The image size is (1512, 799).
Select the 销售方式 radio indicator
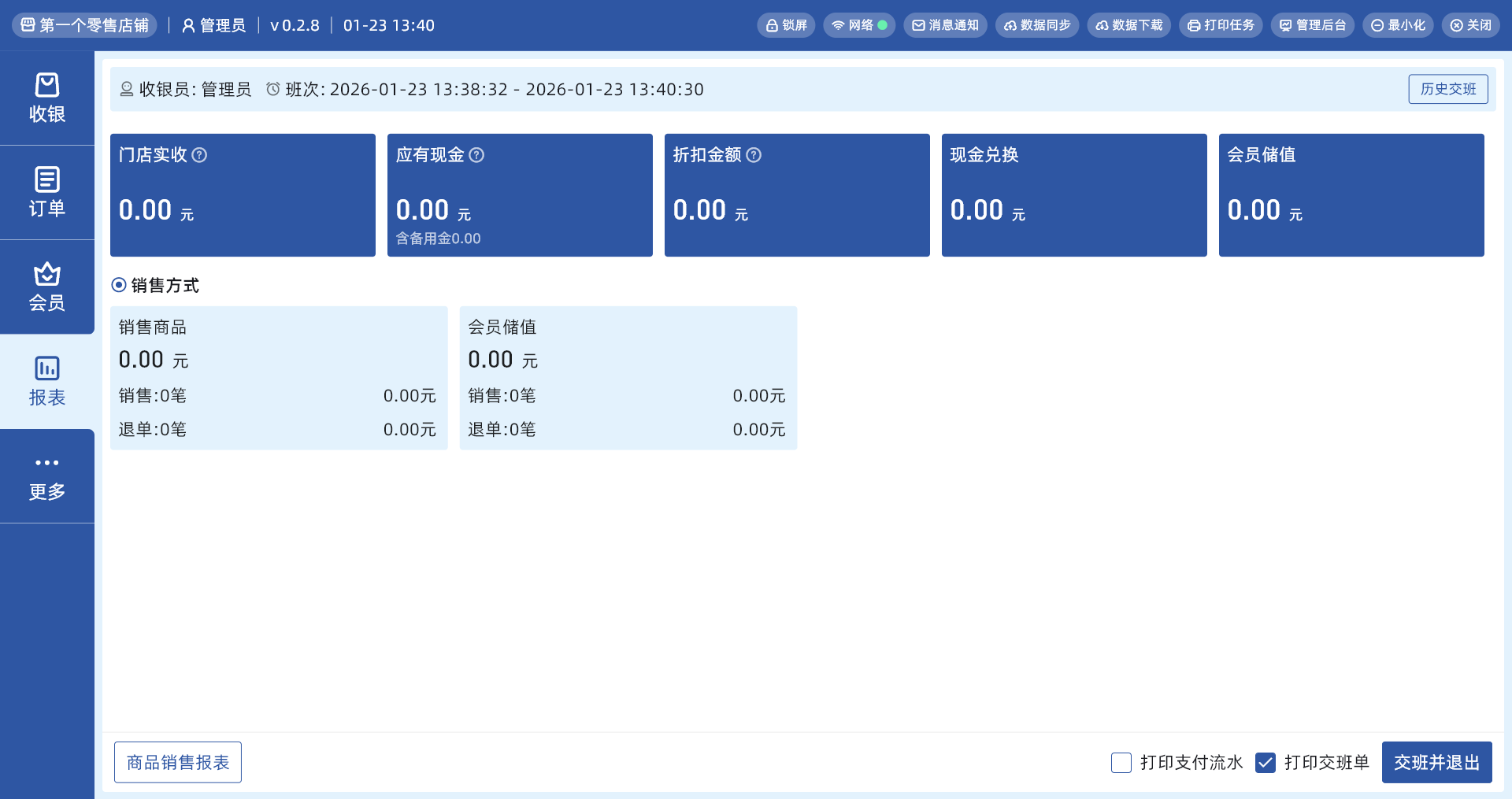pyautogui.click(x=119, y=285)
